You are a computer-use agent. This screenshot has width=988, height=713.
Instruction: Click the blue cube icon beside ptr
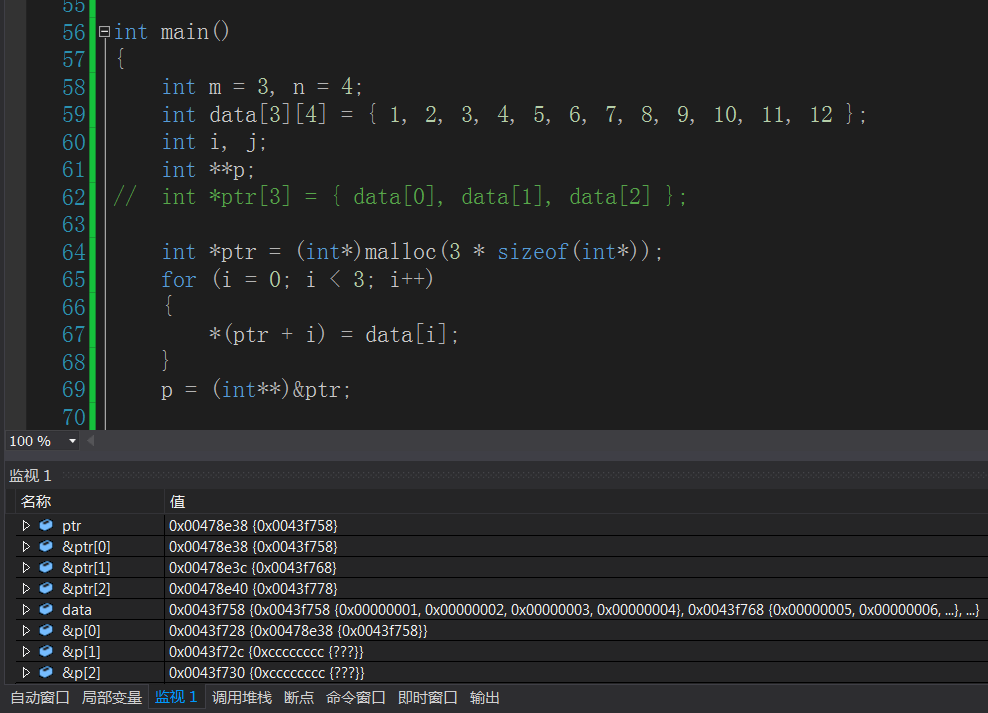(46, 525)
